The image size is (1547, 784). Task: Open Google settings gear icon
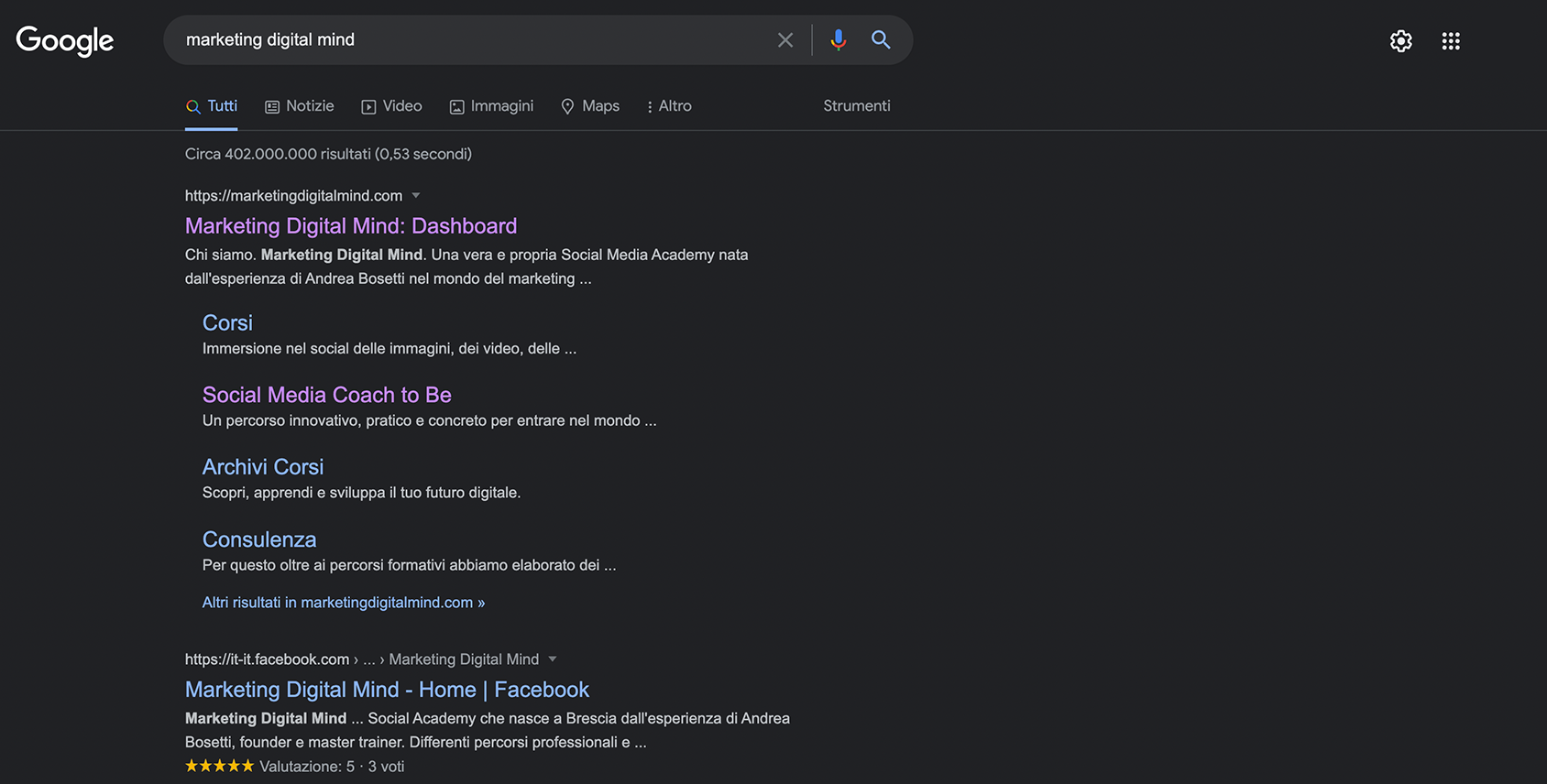pyautogui.click(x=1400, y=40)
